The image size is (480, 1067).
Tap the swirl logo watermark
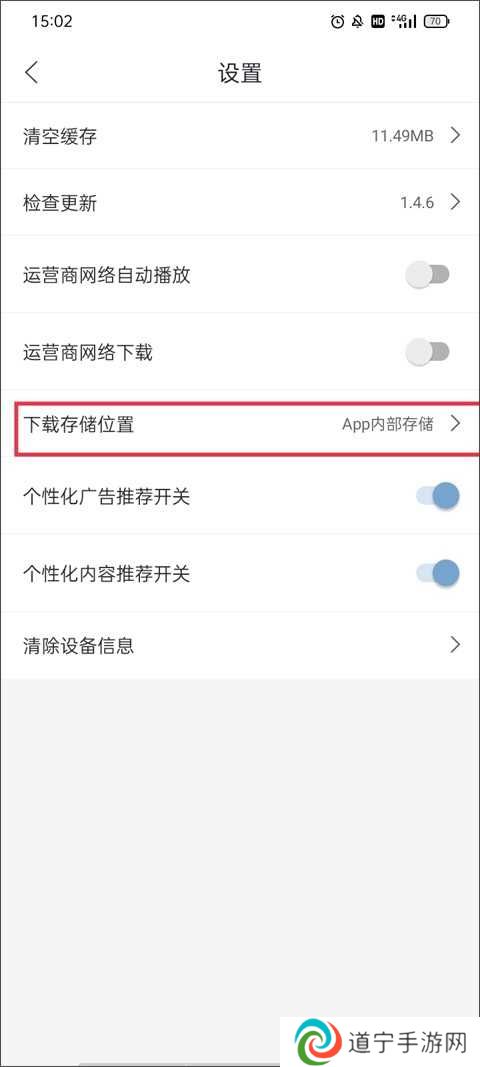[x=319, y=1042]
